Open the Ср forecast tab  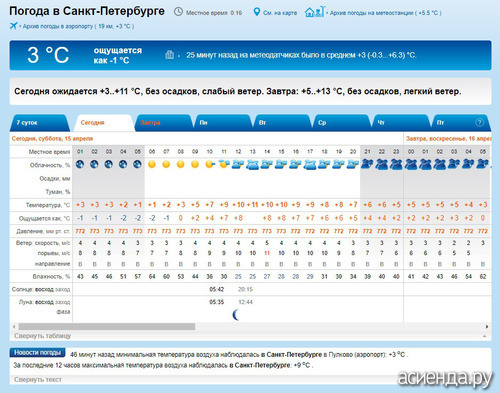pyautogui.click(x=341, y=123)
